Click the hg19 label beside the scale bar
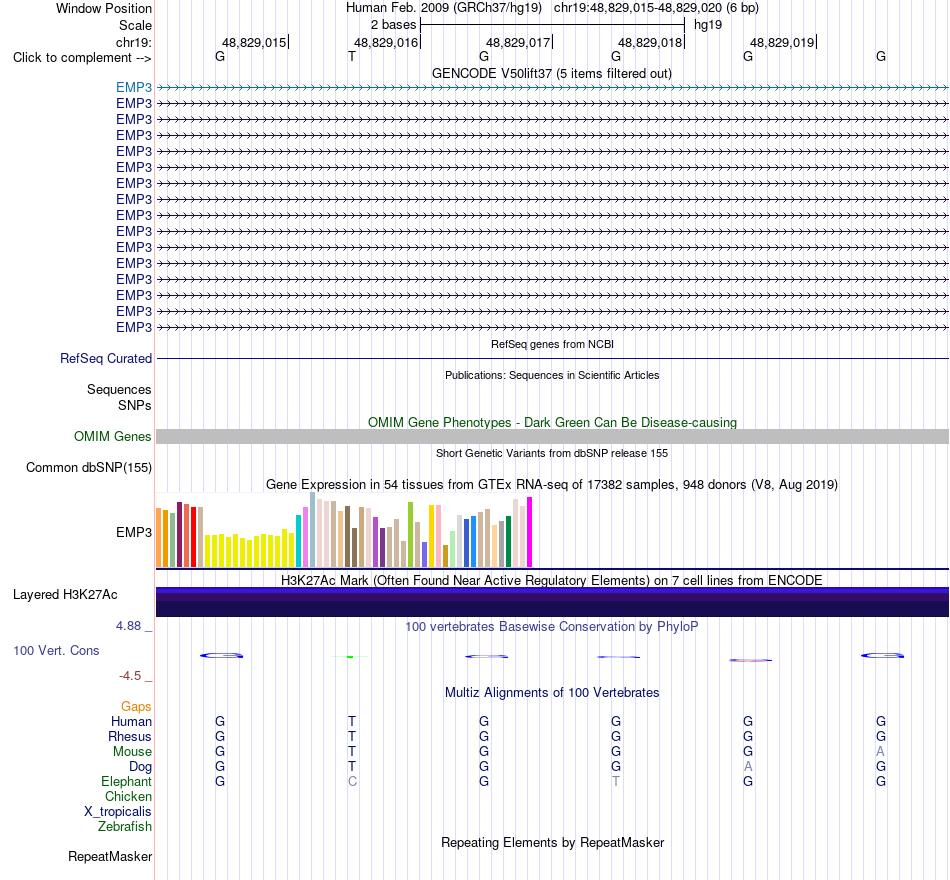The height and width of the screenshot is (880, 950). coord(708,25)
